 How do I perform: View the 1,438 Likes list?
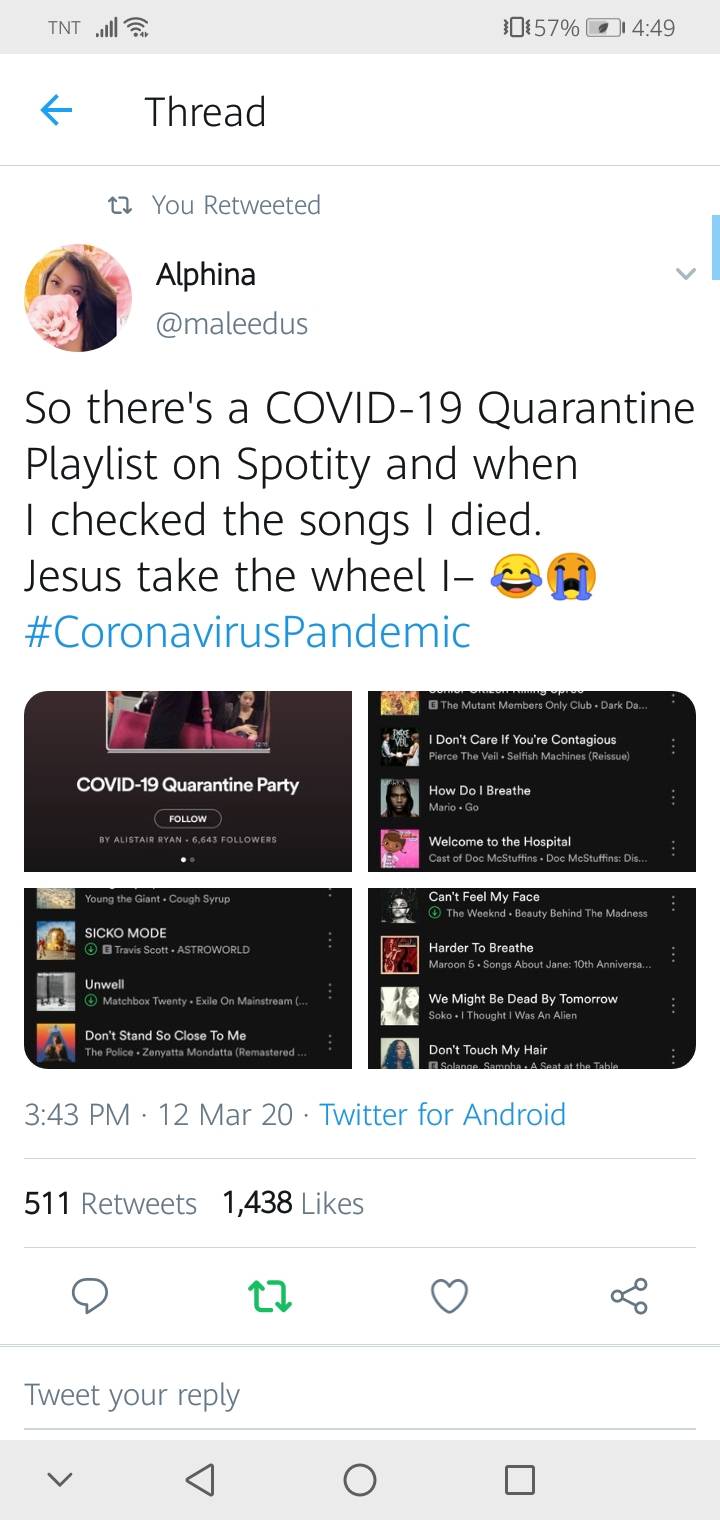pyautogui.click(x=293, y=1203)
